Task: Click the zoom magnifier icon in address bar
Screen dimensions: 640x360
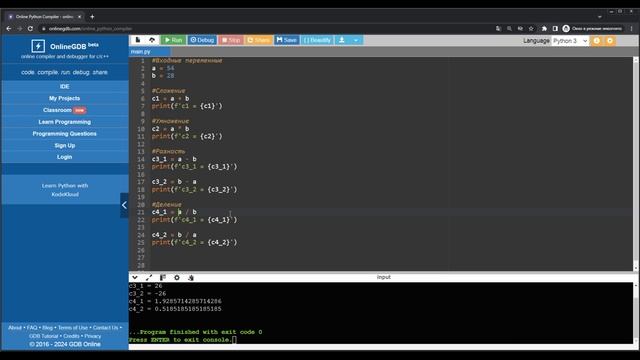Action: point(509,29)
